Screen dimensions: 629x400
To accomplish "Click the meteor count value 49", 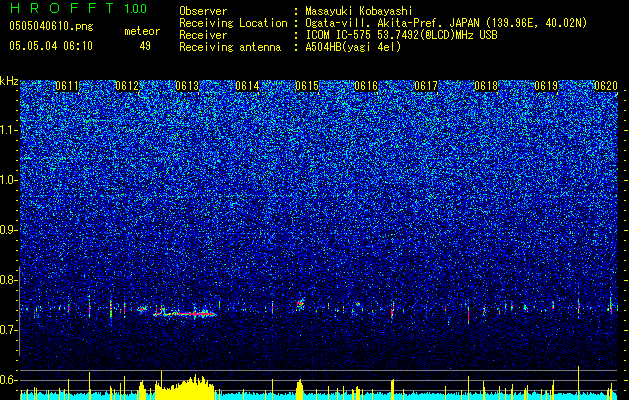I will pyautogui.click(x=145, y=46).
